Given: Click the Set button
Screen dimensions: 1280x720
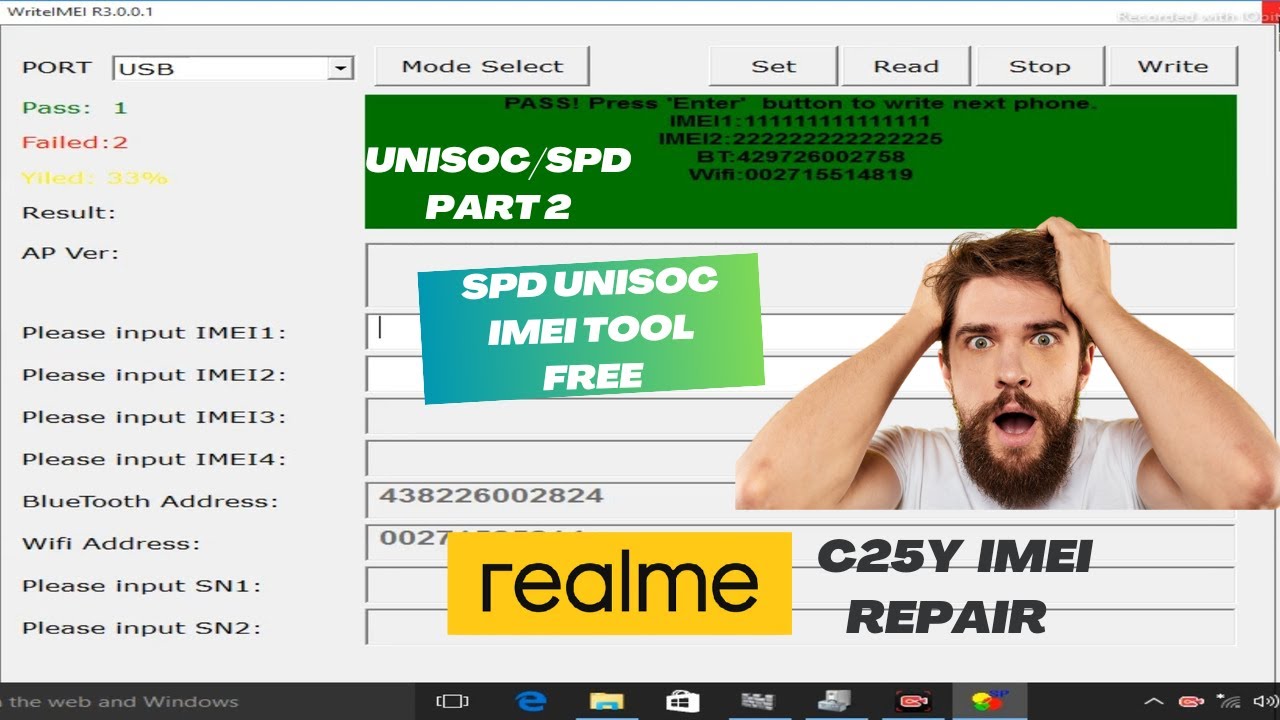Looking at the screenshot, I should 772,65.
